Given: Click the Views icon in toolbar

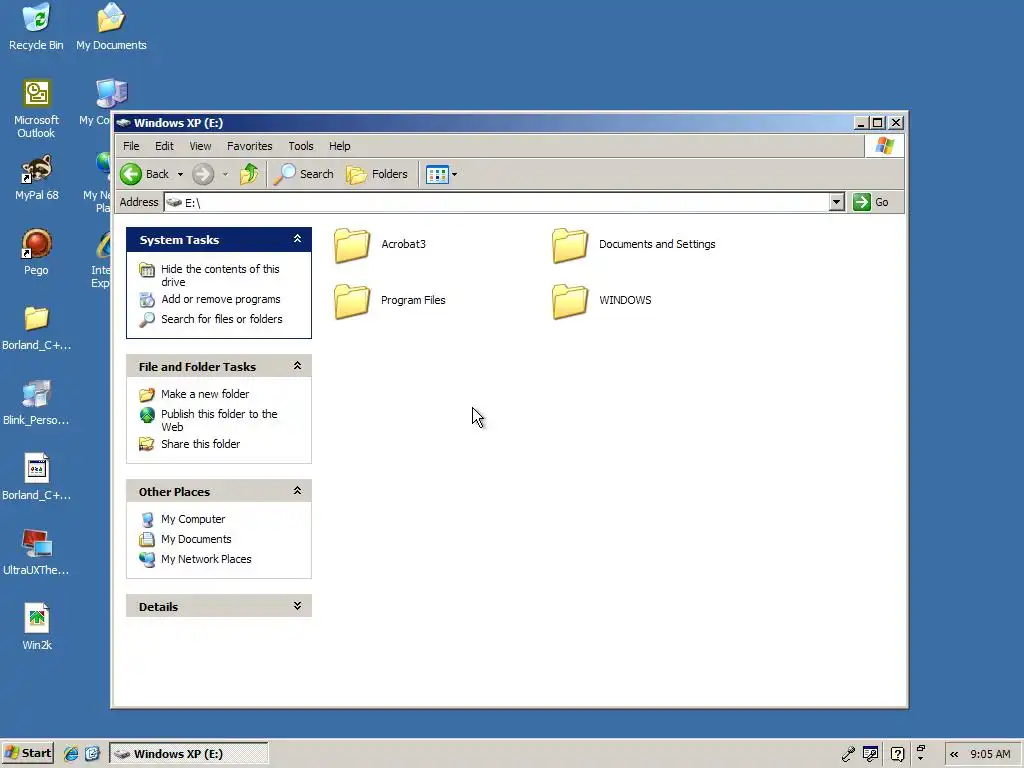Looking at the screenshot, I should (x=437, y=174).
